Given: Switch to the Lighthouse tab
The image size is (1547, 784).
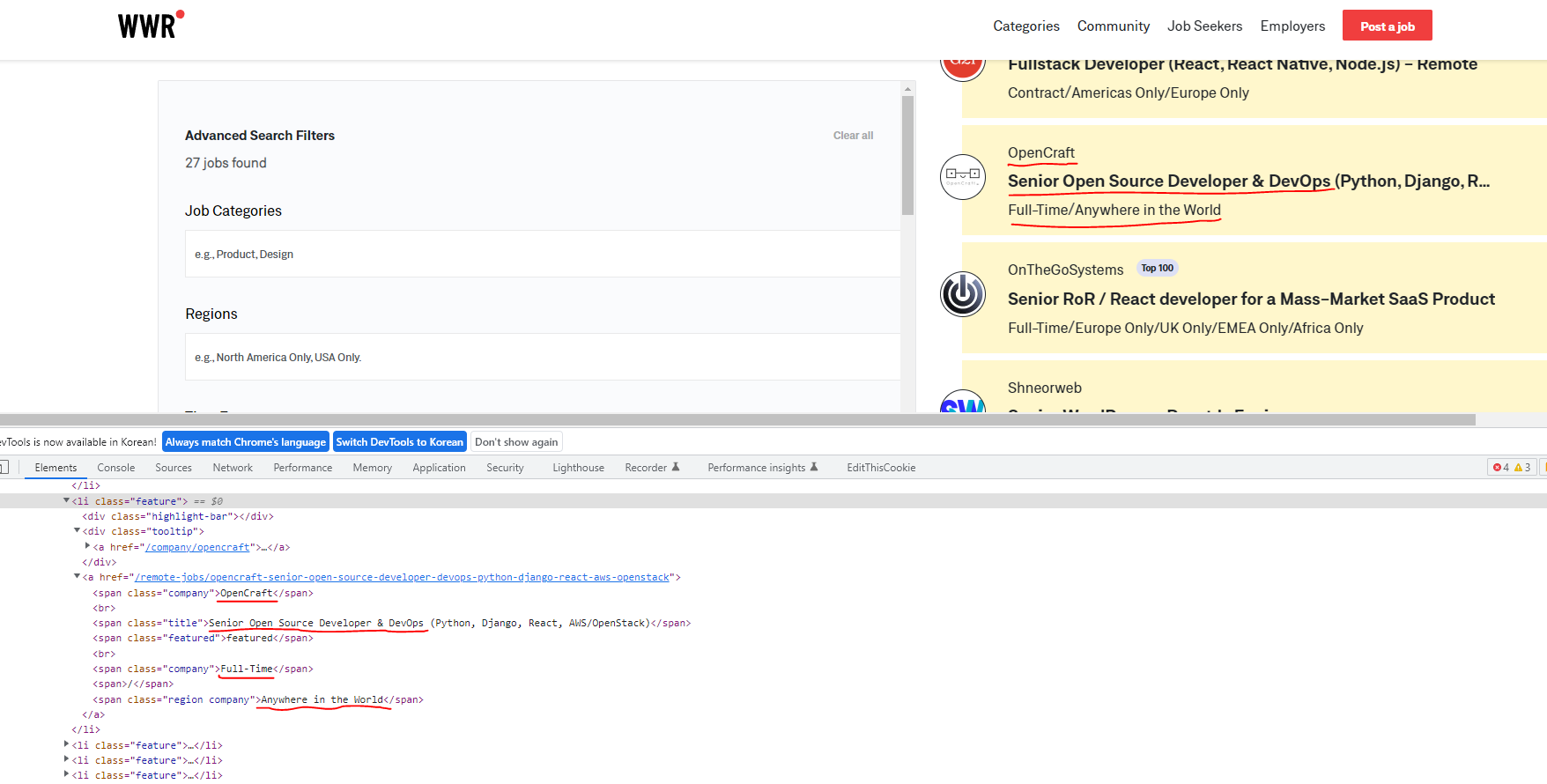Looking at the screenshot, I should pos(578,468).
